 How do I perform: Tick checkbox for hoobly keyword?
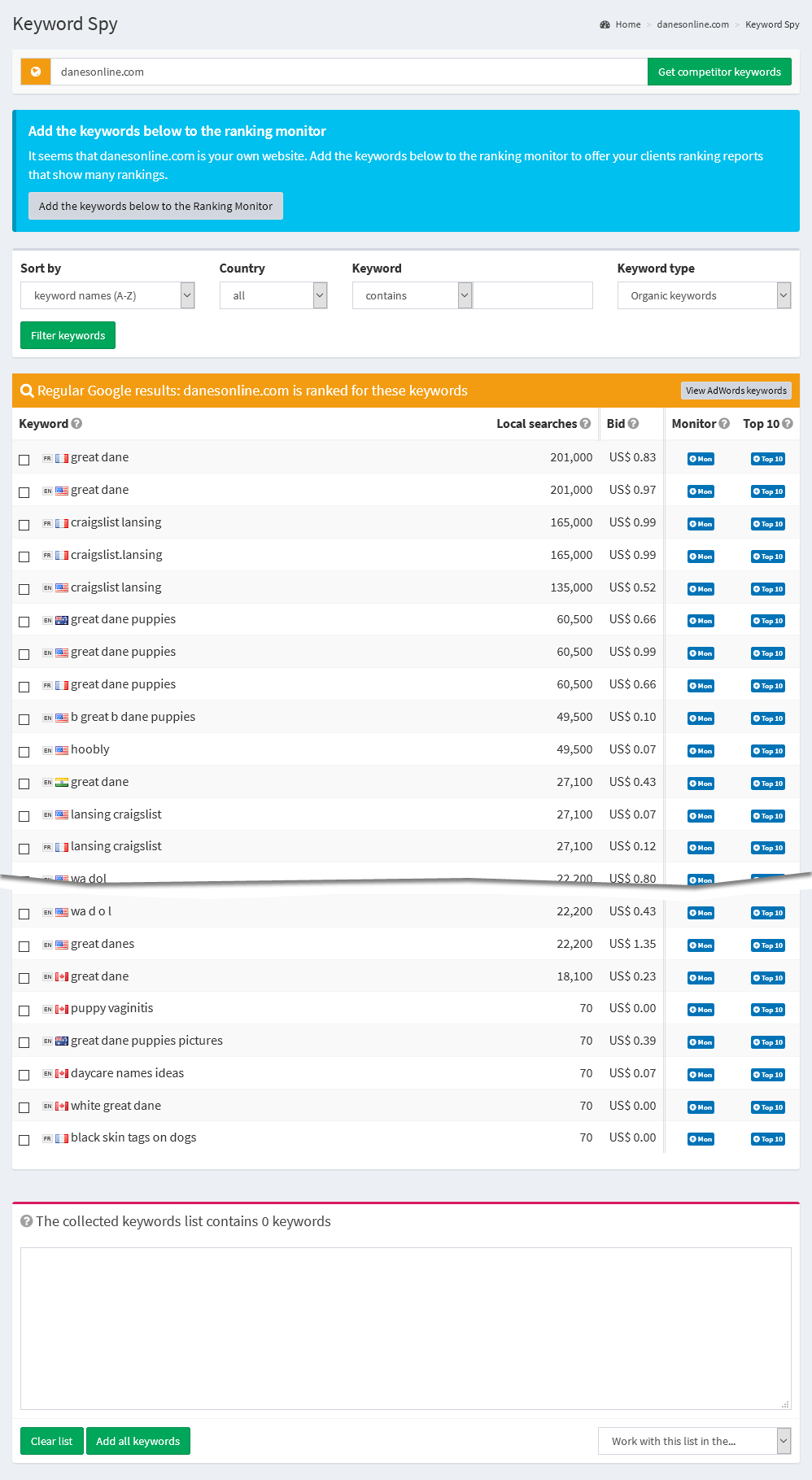(24, 752)
